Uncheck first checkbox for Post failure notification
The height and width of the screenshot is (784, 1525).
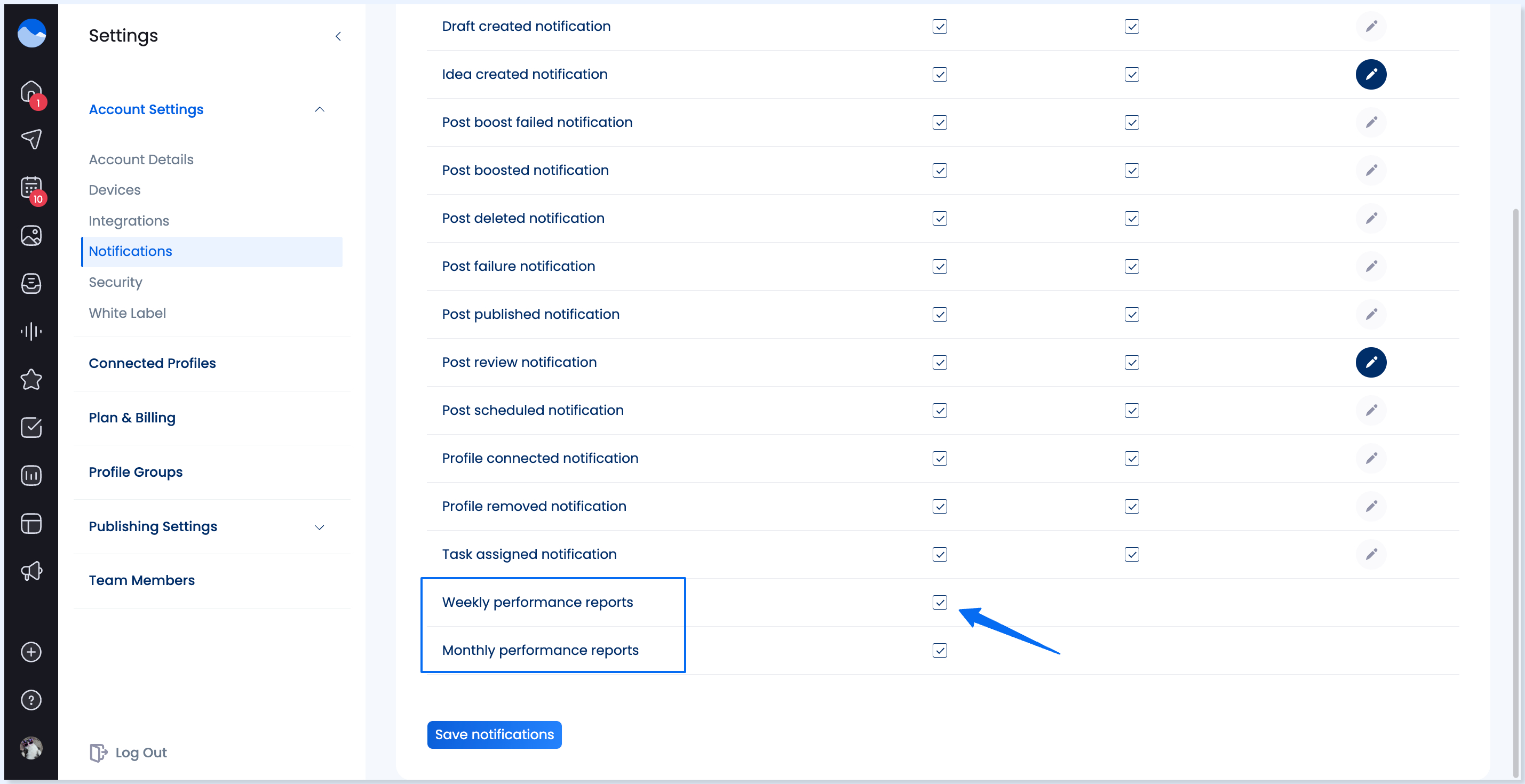(x=940, y=266)
